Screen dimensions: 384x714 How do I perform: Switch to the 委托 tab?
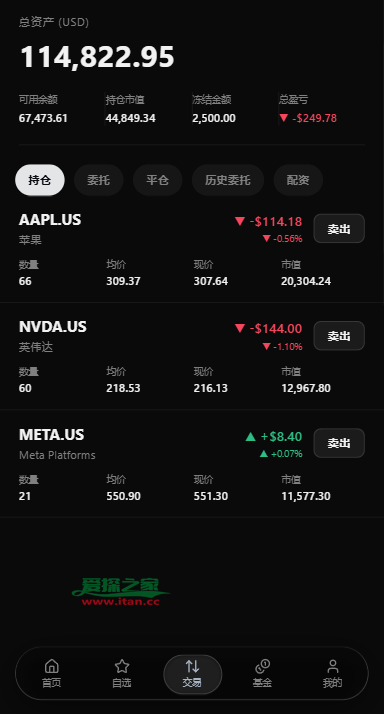click(x=98, y=180)
